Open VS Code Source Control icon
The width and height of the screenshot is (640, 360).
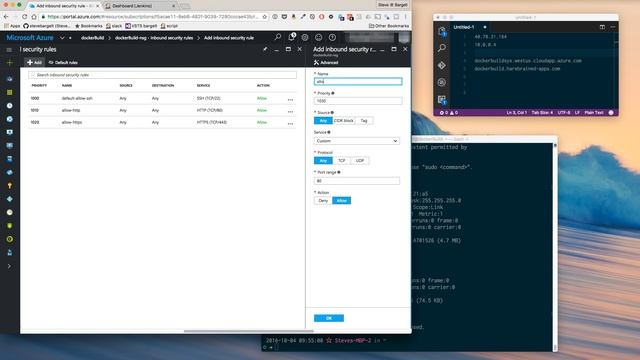point(442,65)
